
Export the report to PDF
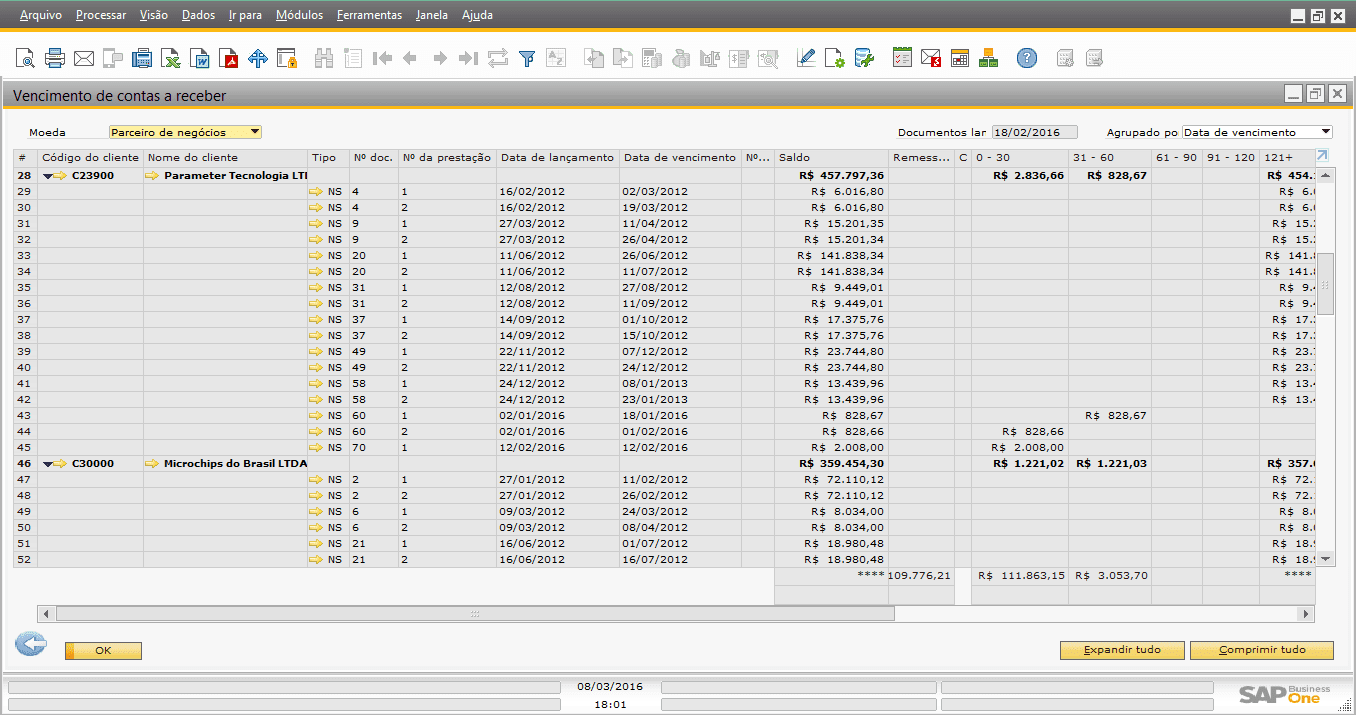229,58
